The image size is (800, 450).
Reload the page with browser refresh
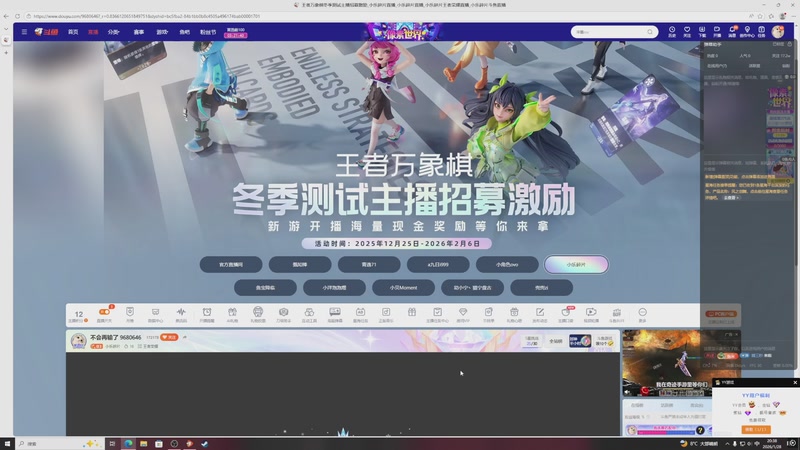click(x=17, y=16)
